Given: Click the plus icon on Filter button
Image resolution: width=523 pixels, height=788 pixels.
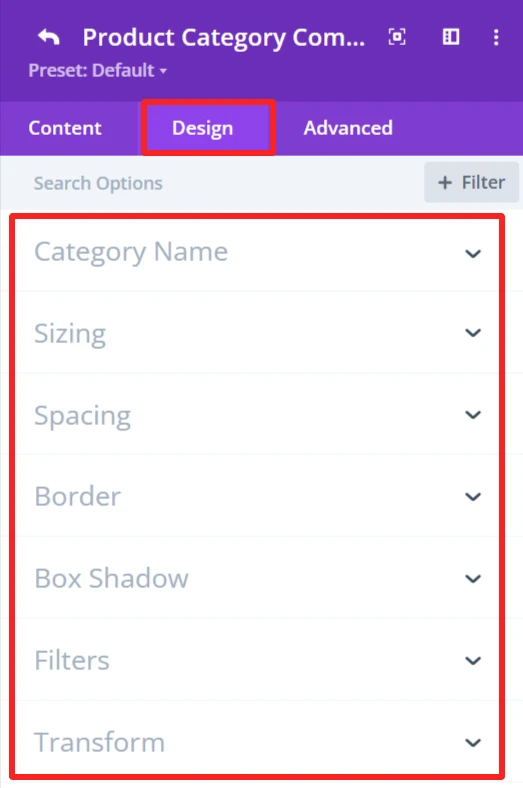Looking at the screenshot, I should [445, 182].
